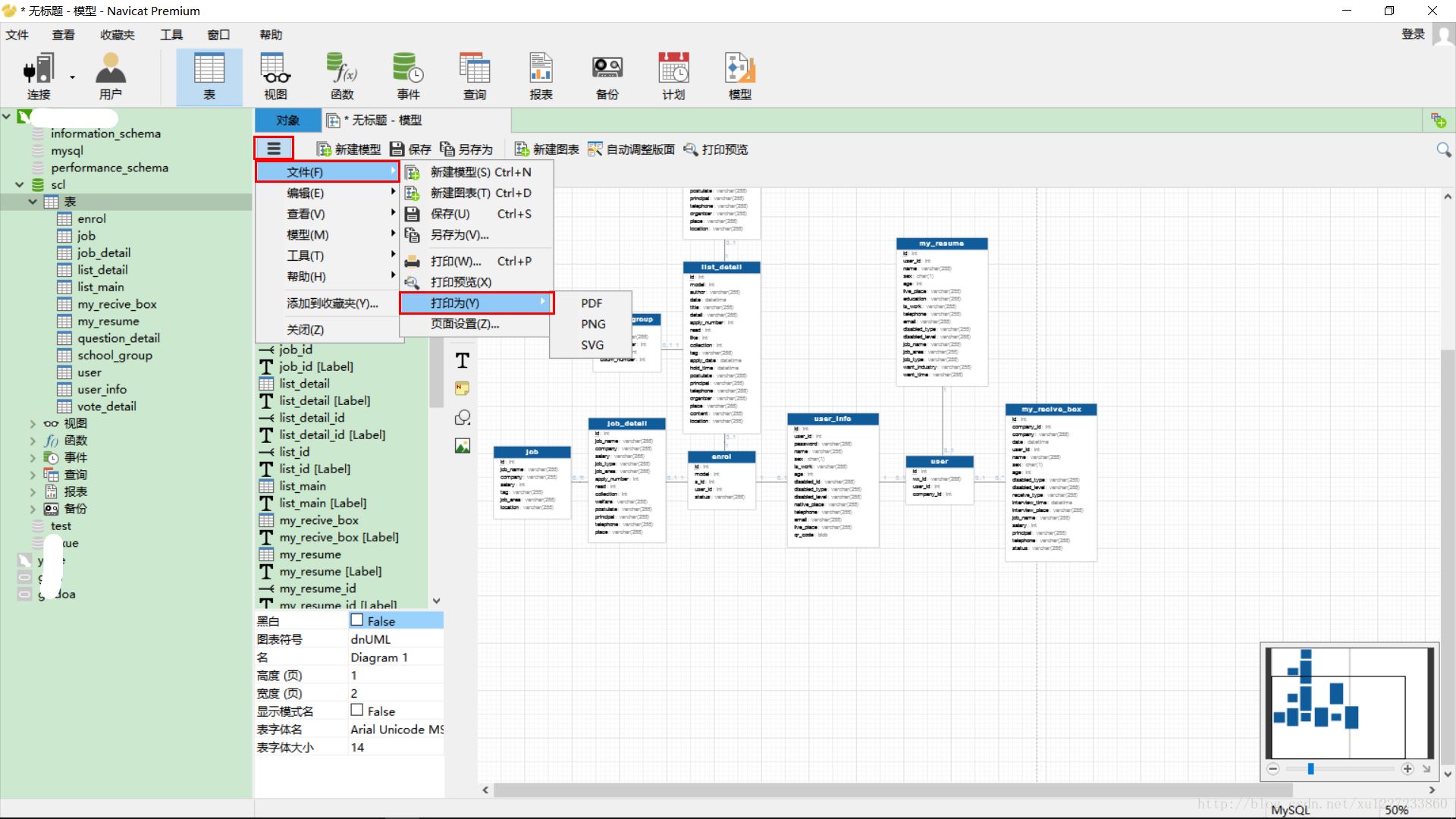Toggle the 显示模式名 checkbox to enable

point(358,711)
